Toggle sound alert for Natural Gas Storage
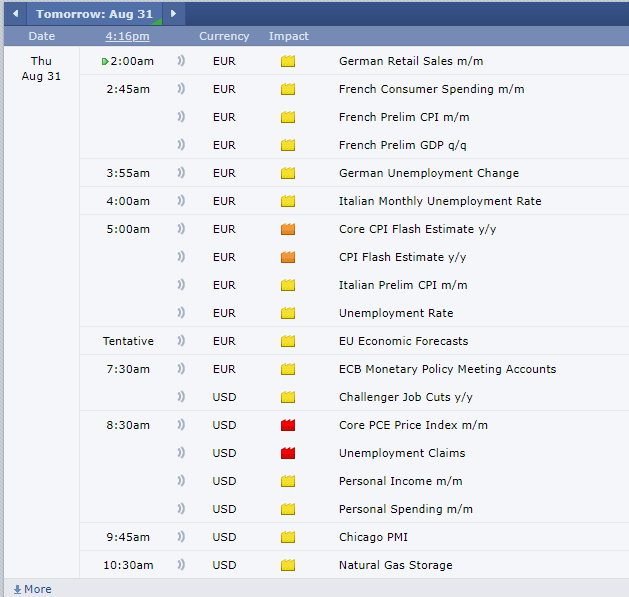This screenshot has height=597, width=629. 181,565
